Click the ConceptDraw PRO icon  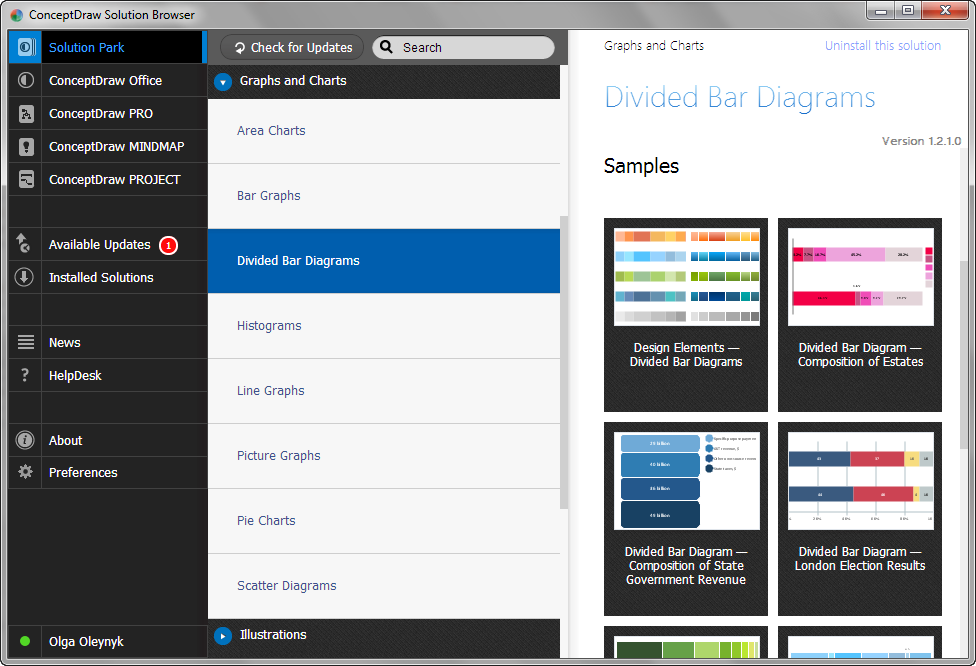click(x=26, y=113)
